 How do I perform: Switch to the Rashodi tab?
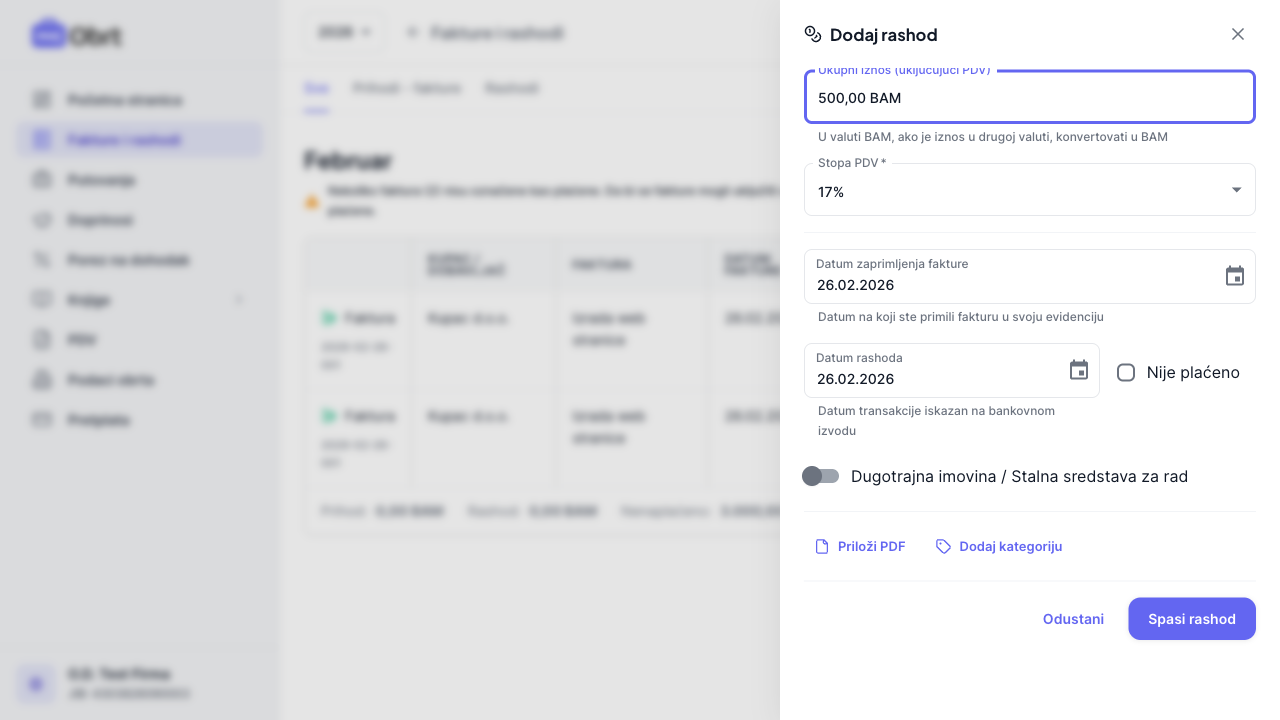click(511, 88)
